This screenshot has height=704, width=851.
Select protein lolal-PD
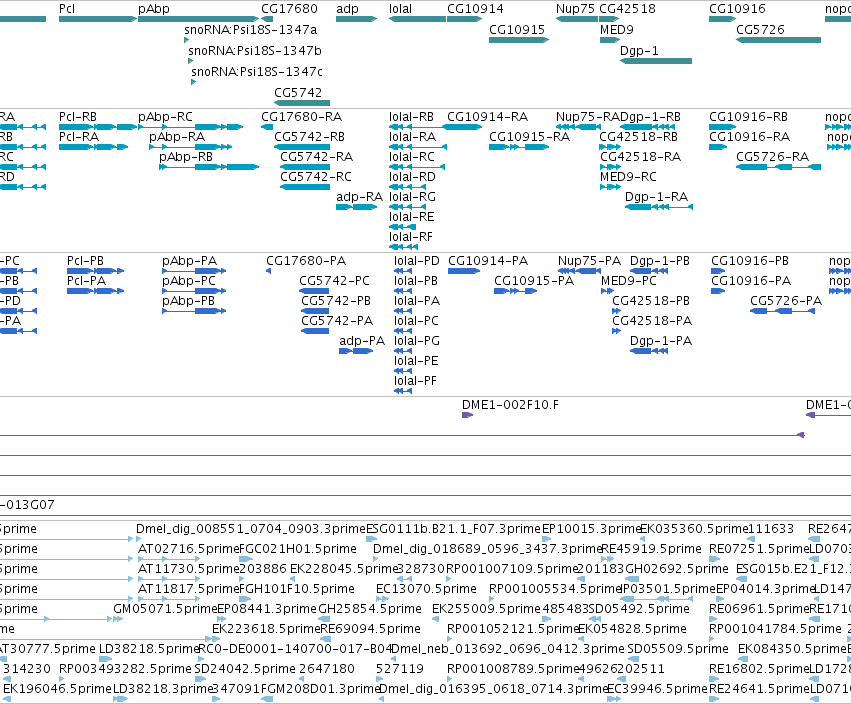(403, 271)
